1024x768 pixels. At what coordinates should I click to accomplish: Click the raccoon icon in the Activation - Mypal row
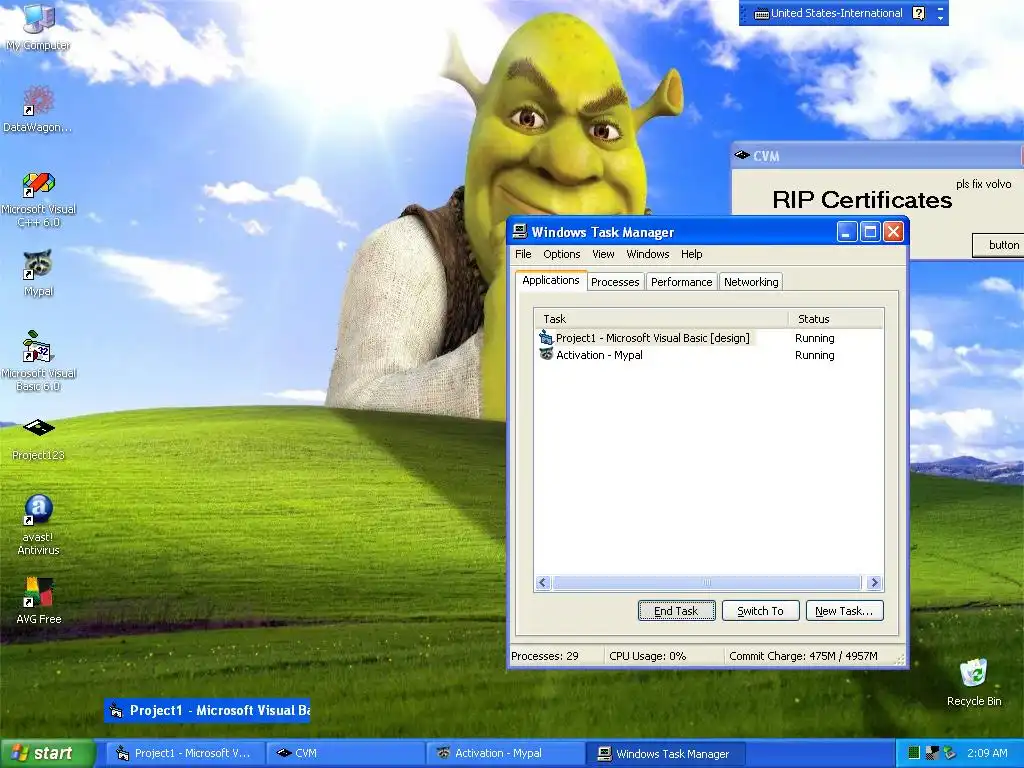click(546, 355)
